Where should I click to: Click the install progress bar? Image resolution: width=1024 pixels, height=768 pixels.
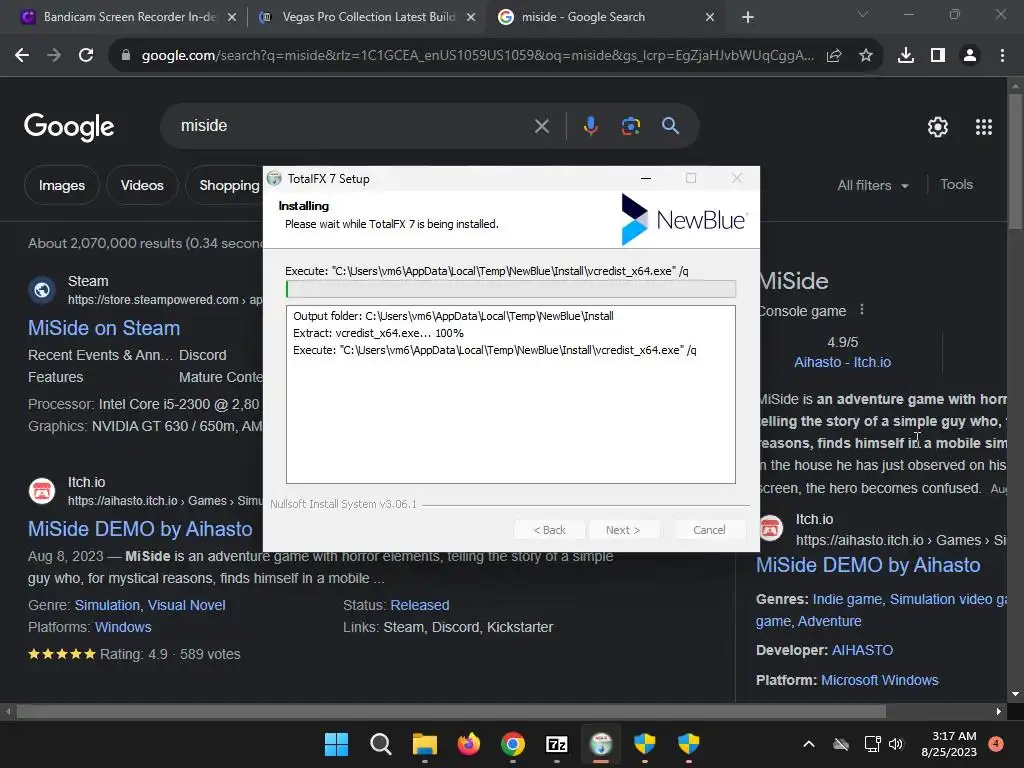(x=511, y=289)
